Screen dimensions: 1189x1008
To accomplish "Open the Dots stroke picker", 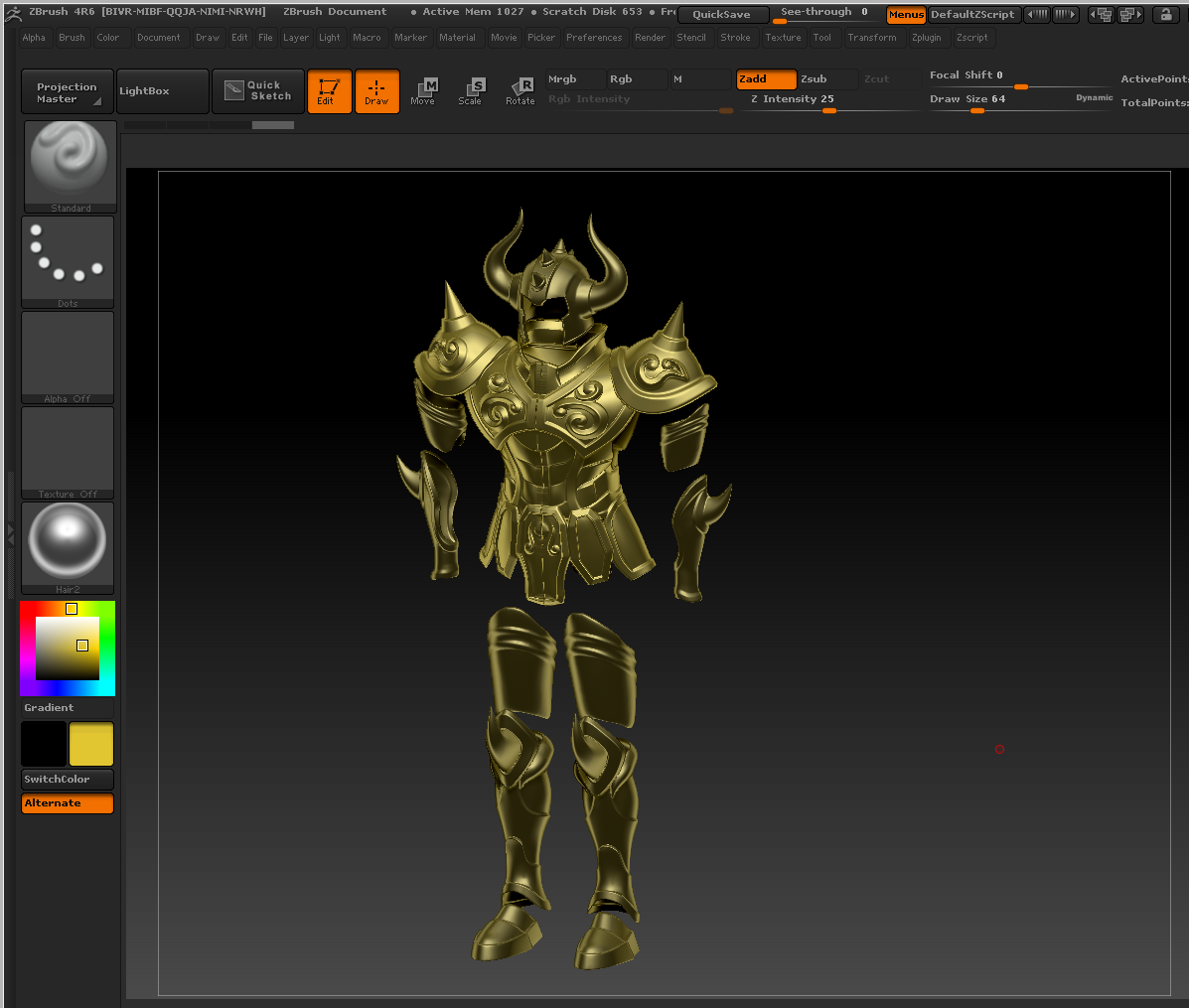I will tap(68, 262).
